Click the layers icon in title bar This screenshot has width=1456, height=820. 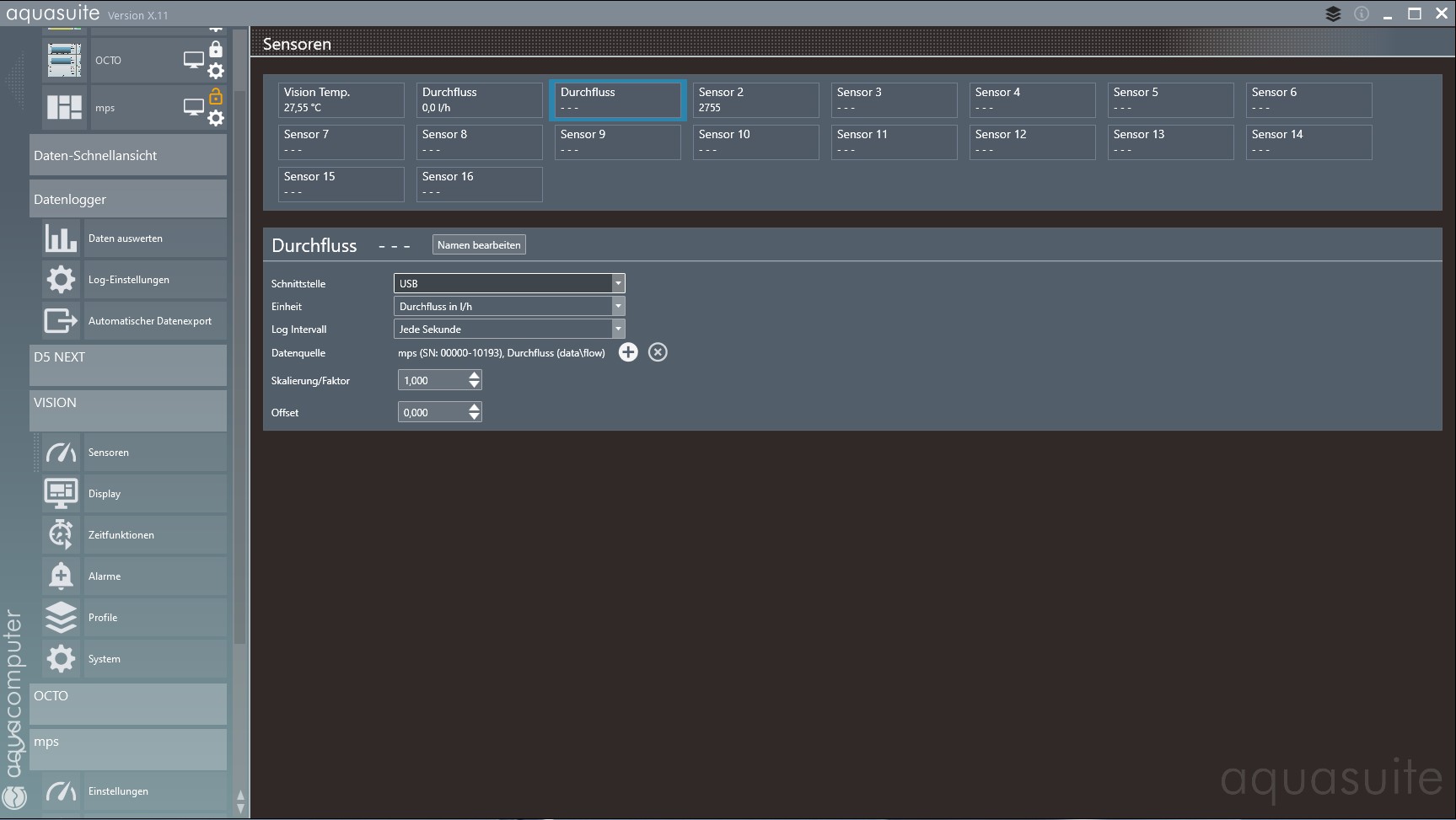point(1333,13)
